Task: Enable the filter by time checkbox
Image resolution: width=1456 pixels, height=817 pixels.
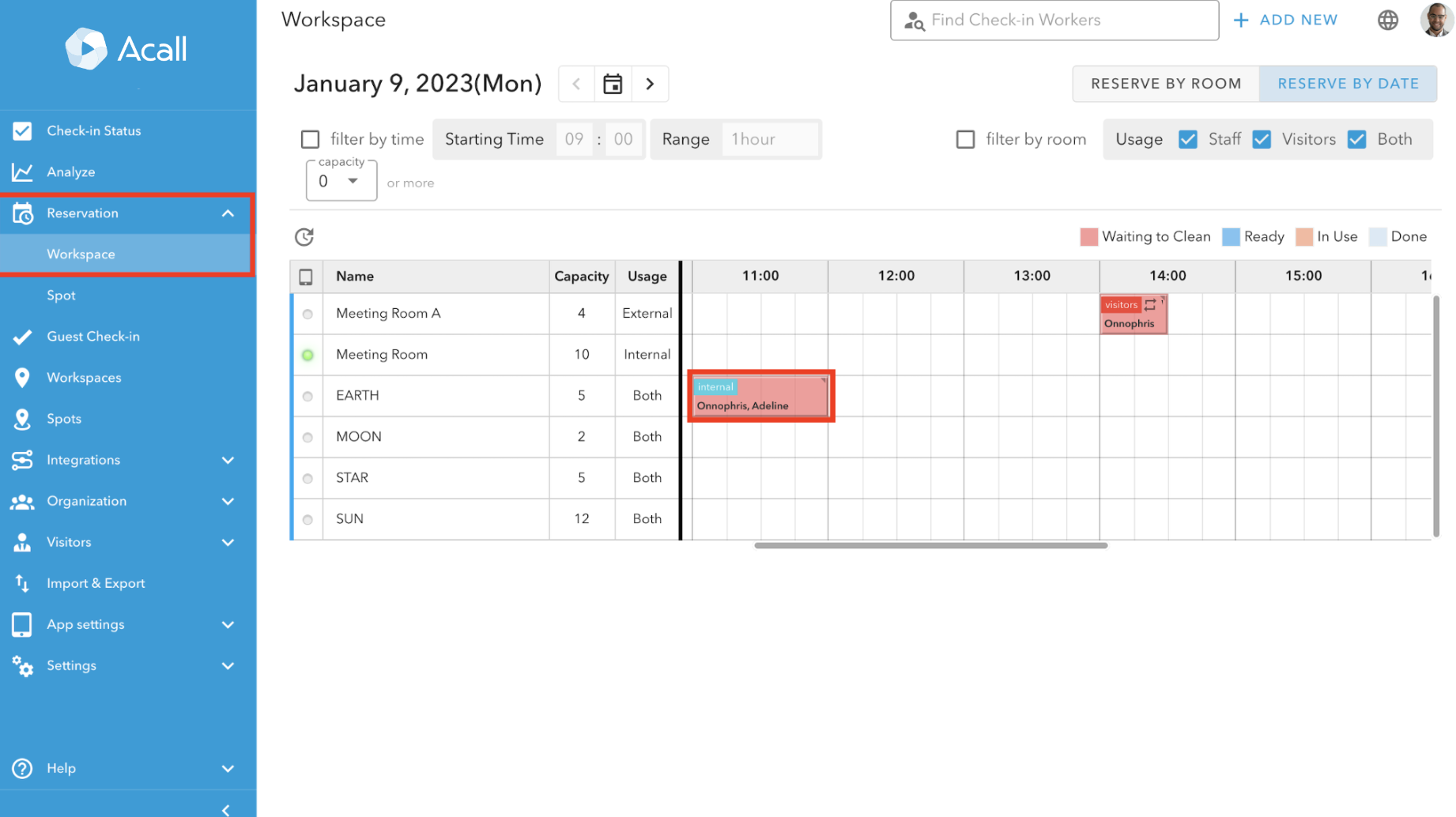Action: [x=311, y=140]
